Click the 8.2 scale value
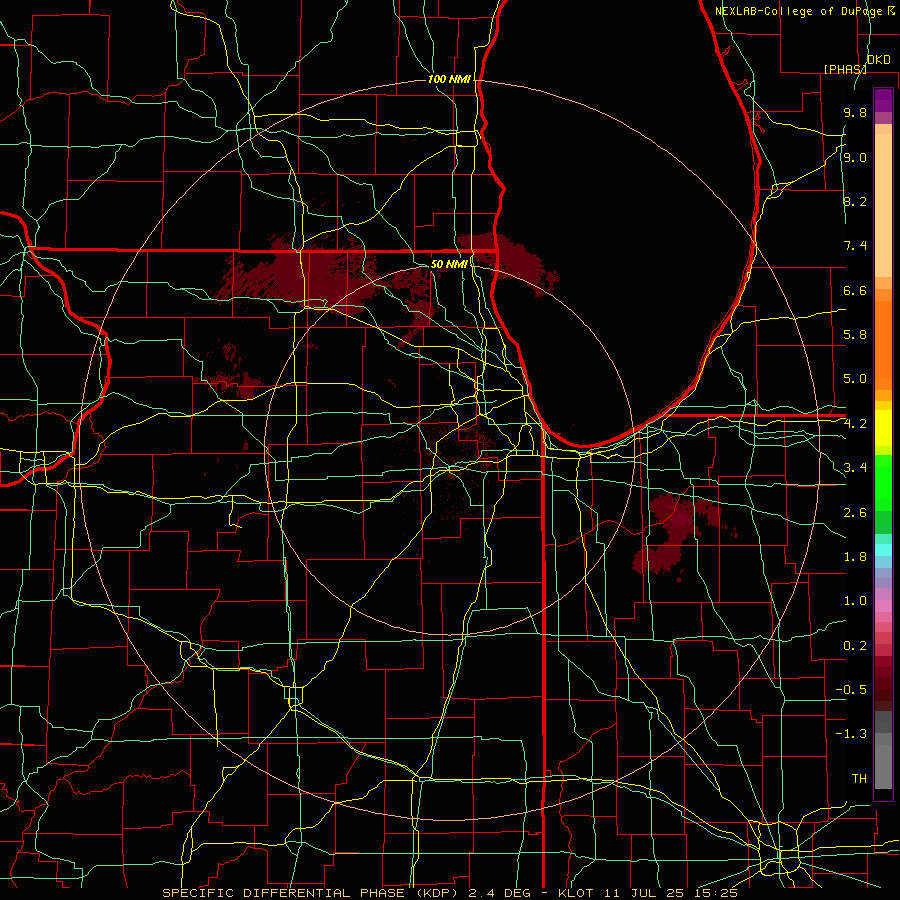Screen dimensions: 900x900 (x=855, y=201)
